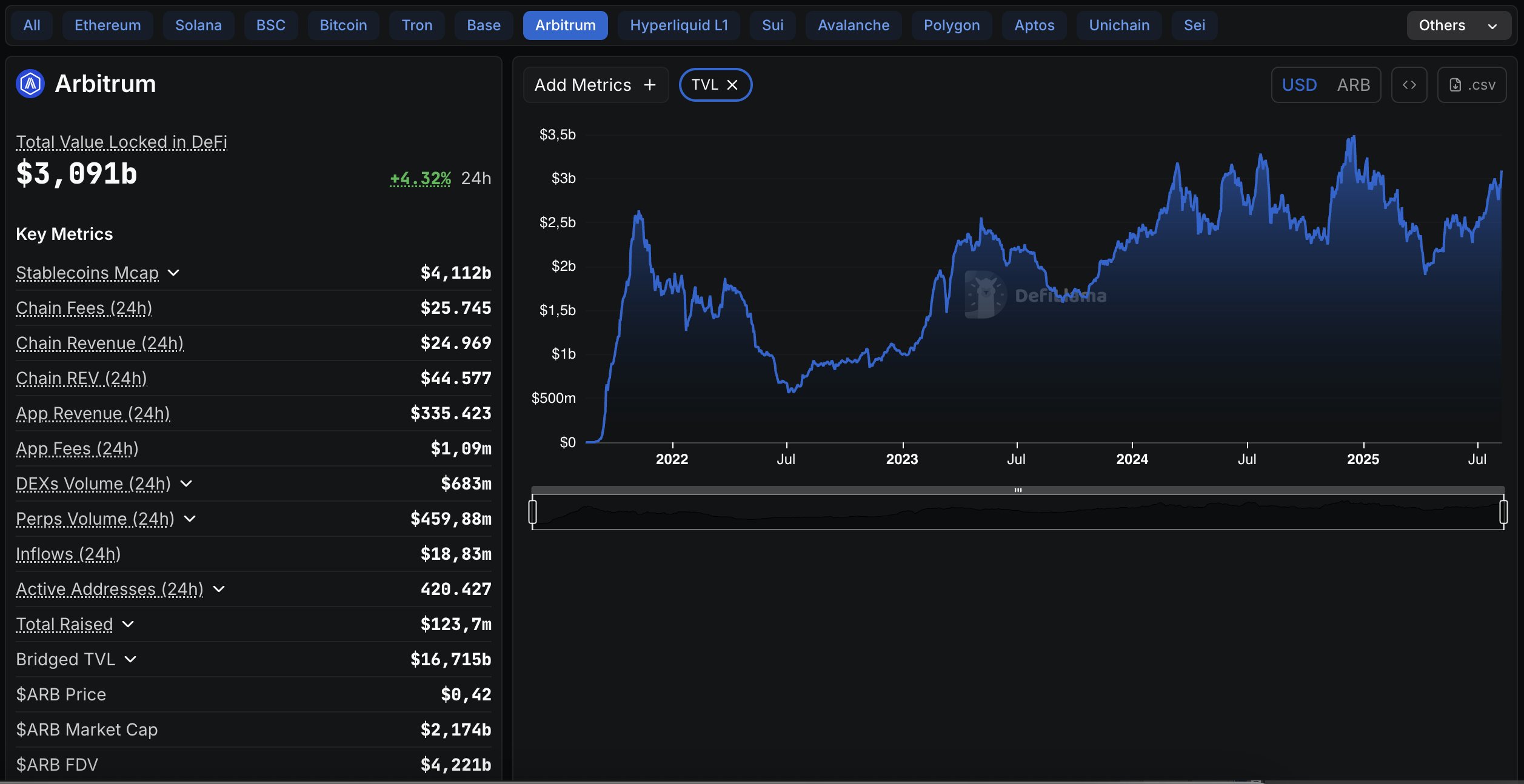Expand the DEXs Volume (24h) chevron
This screenshot has width=1524, height=784.
[186, 483]
